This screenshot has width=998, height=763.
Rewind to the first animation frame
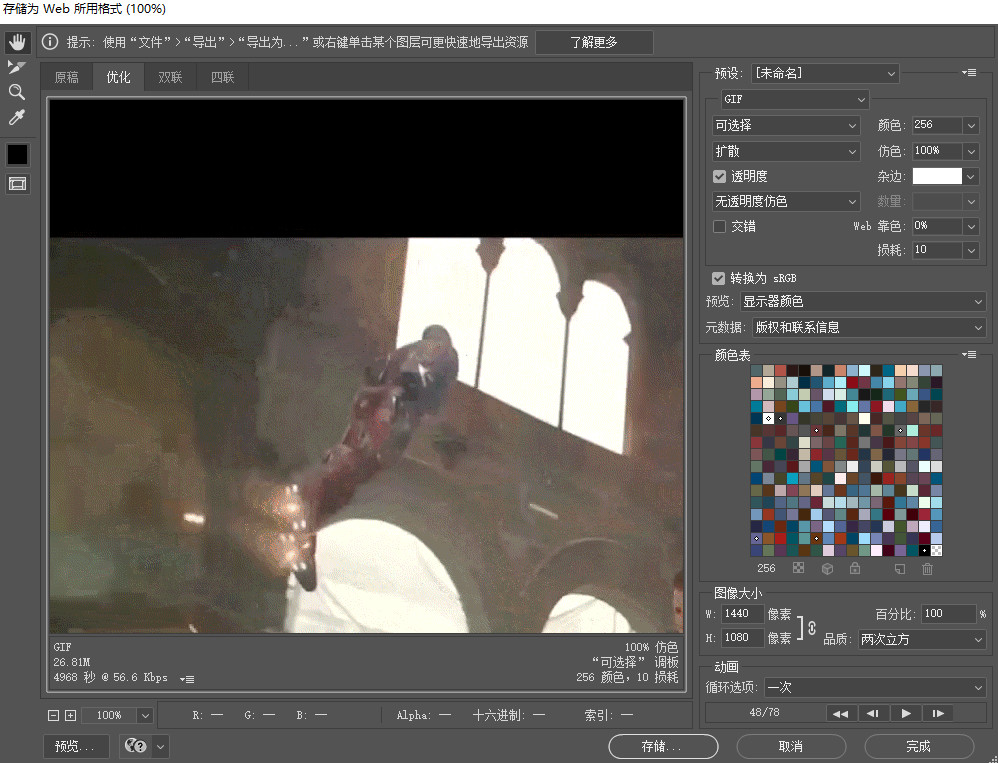(840, 713)
